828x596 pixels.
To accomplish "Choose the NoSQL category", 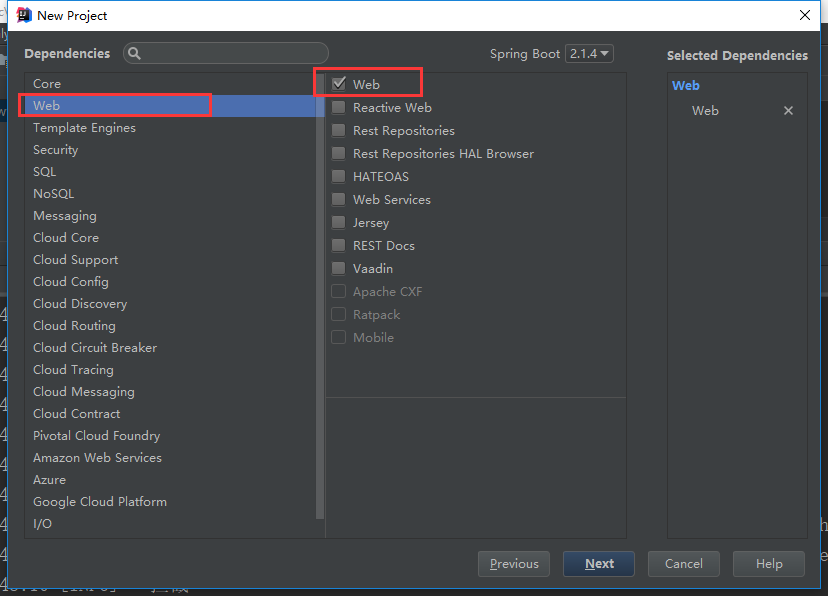I will pos(170,194).
